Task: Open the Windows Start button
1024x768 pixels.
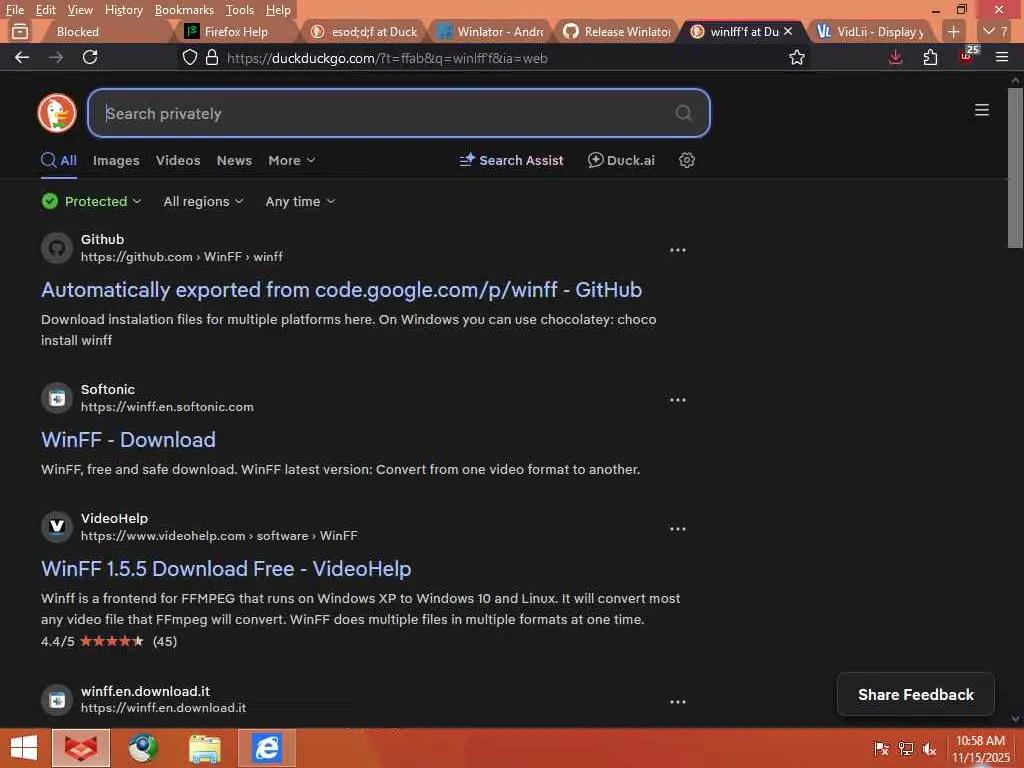Action: [24, 748]
